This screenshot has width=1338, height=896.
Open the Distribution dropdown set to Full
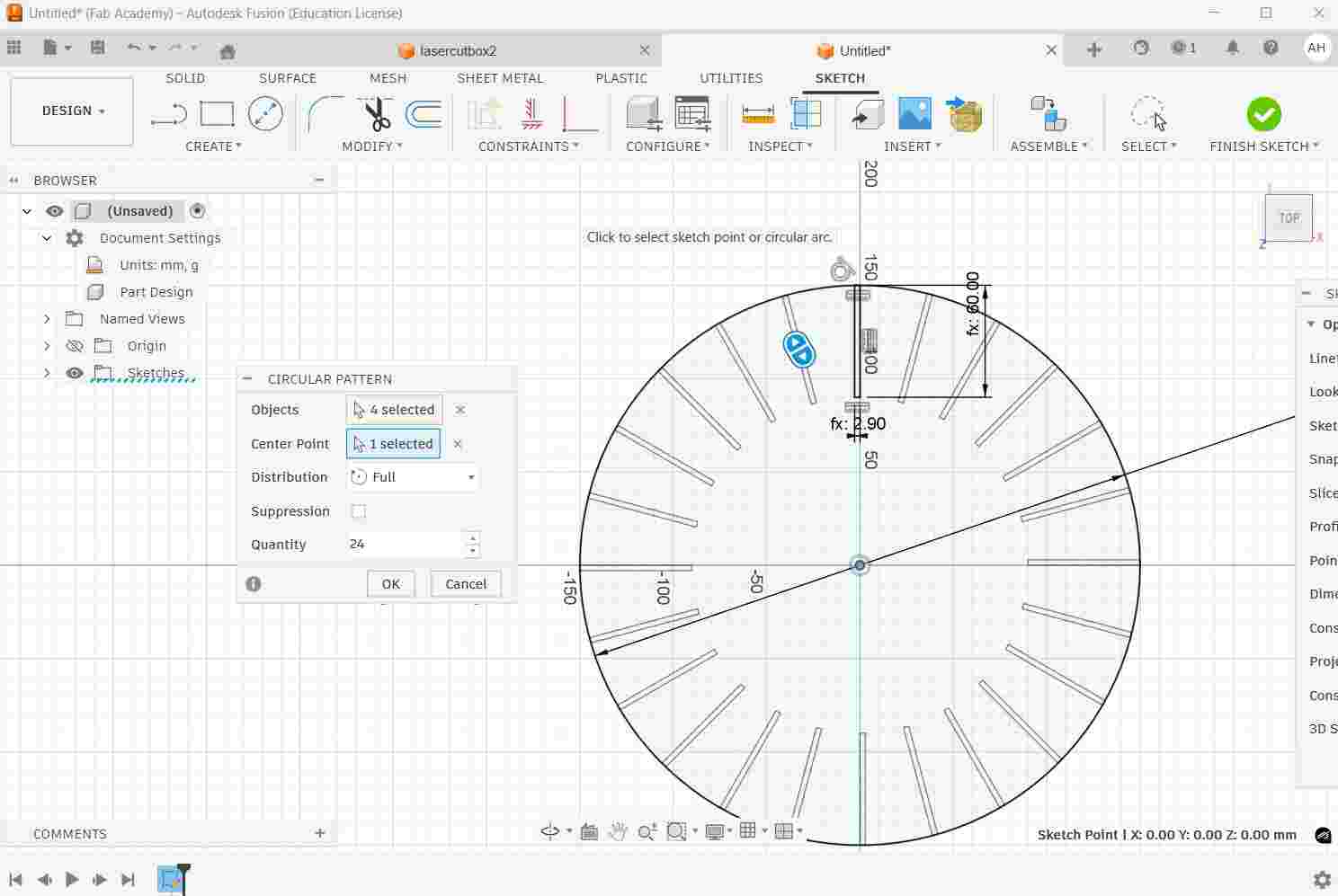tap(414, 477)
